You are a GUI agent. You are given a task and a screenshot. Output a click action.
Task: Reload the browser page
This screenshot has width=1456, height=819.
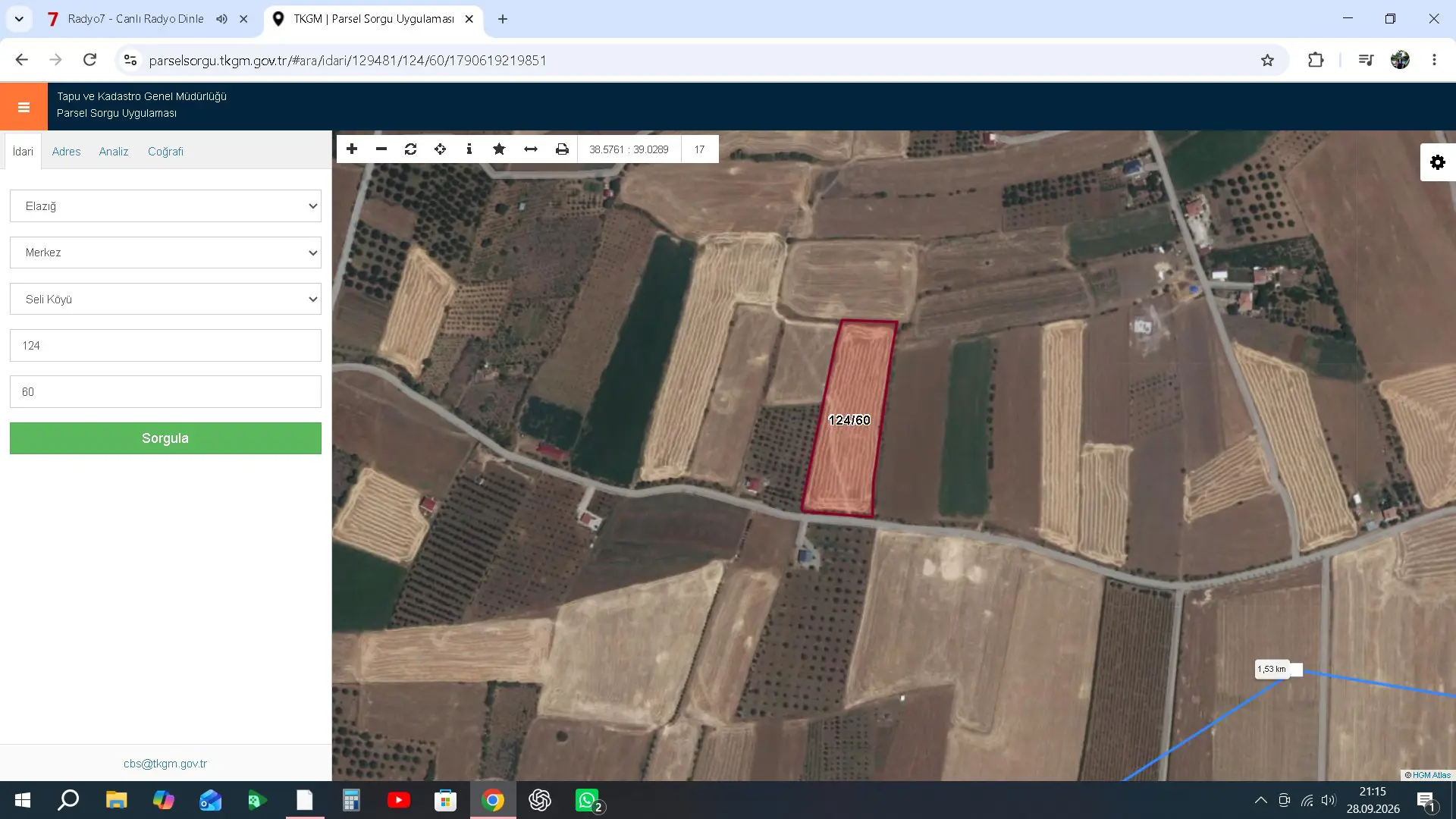point(89,60)
